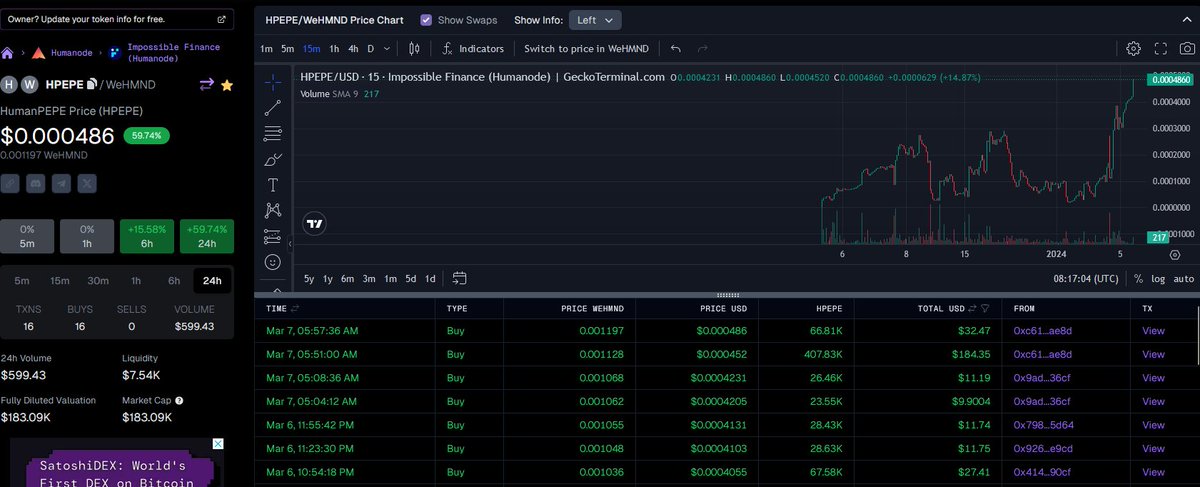Click the Owner update token info banner

point(118,19)
